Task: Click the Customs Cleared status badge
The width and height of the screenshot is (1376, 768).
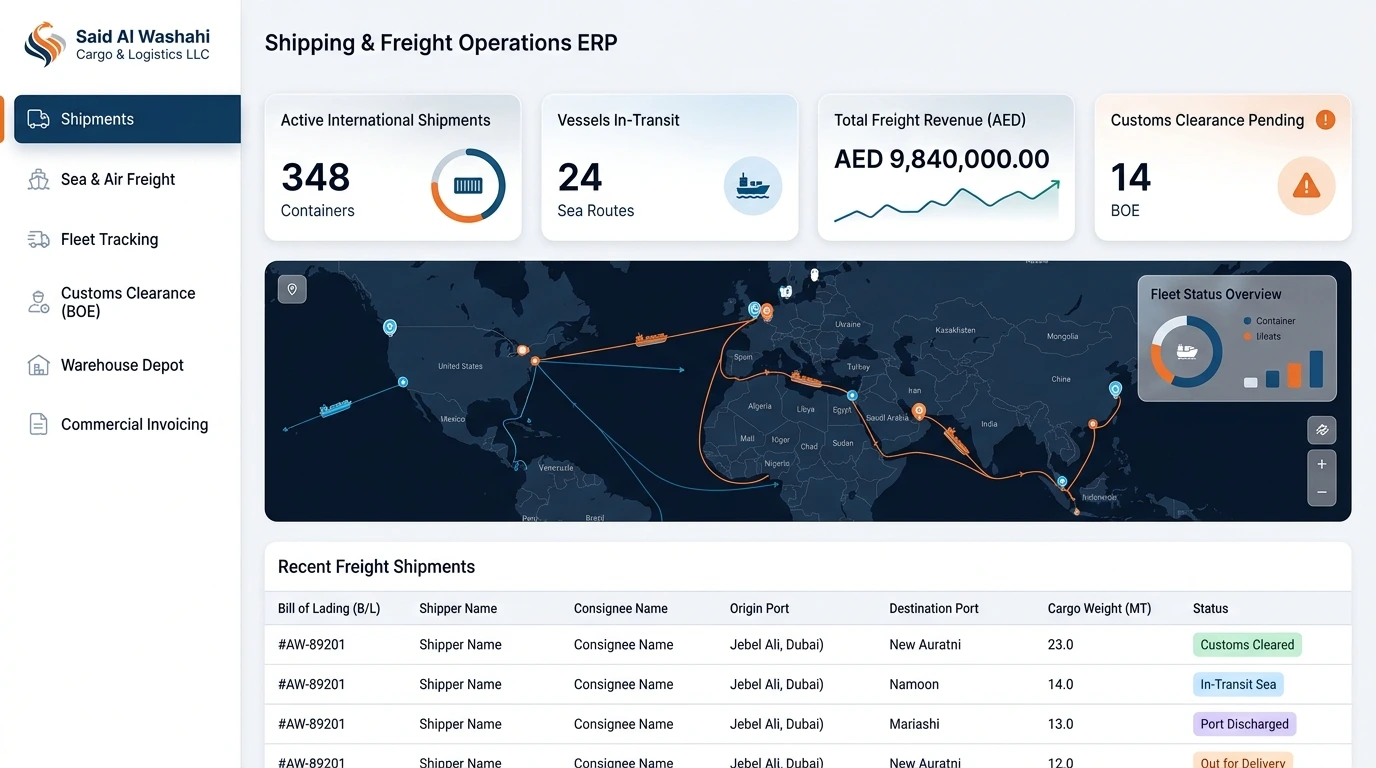Action: [x=1247, y=645]
